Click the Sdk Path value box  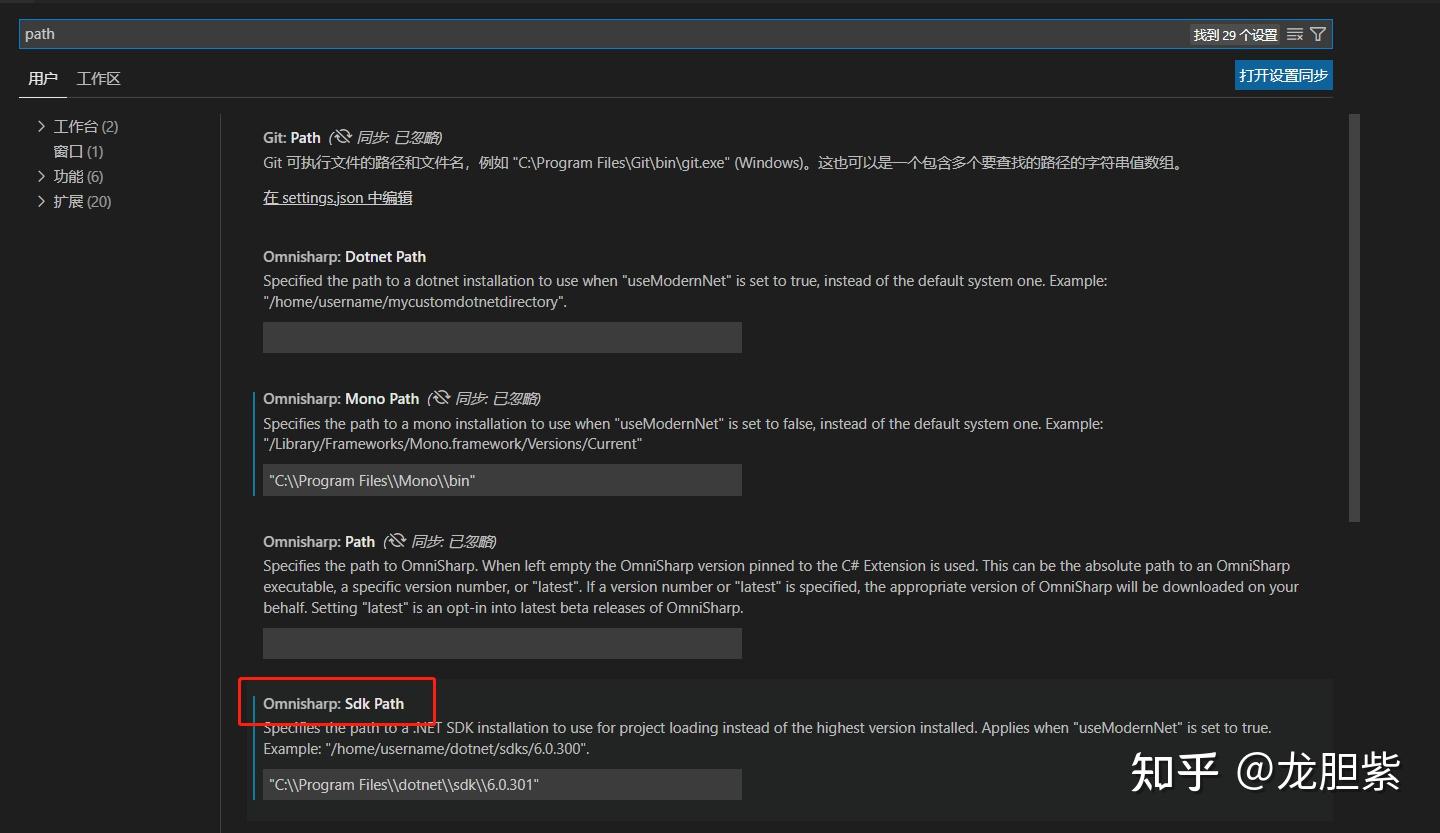[x=500, y=784]
